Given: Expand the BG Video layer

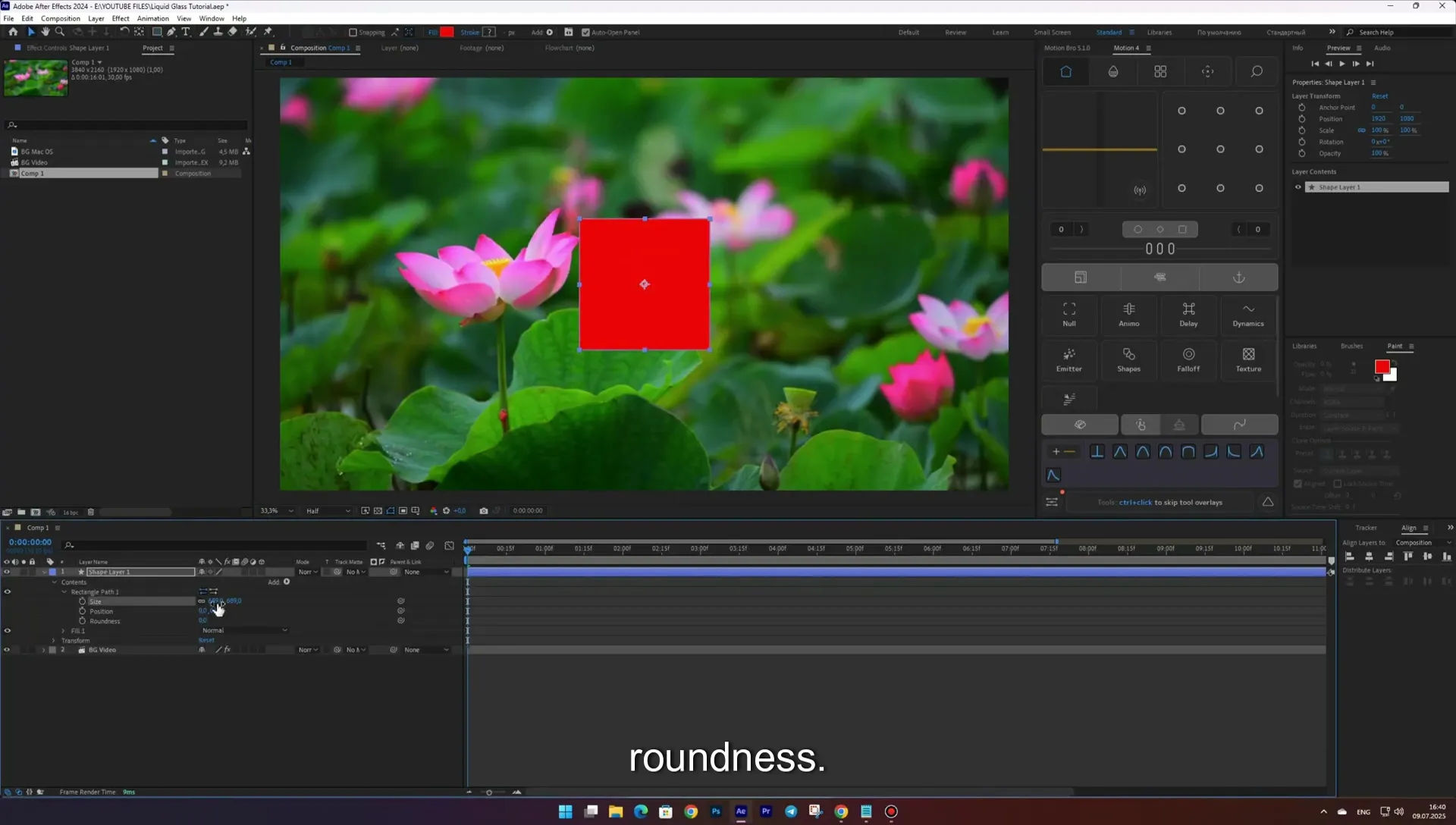Looking at the screenshot, I should click(x=43, y=650).
